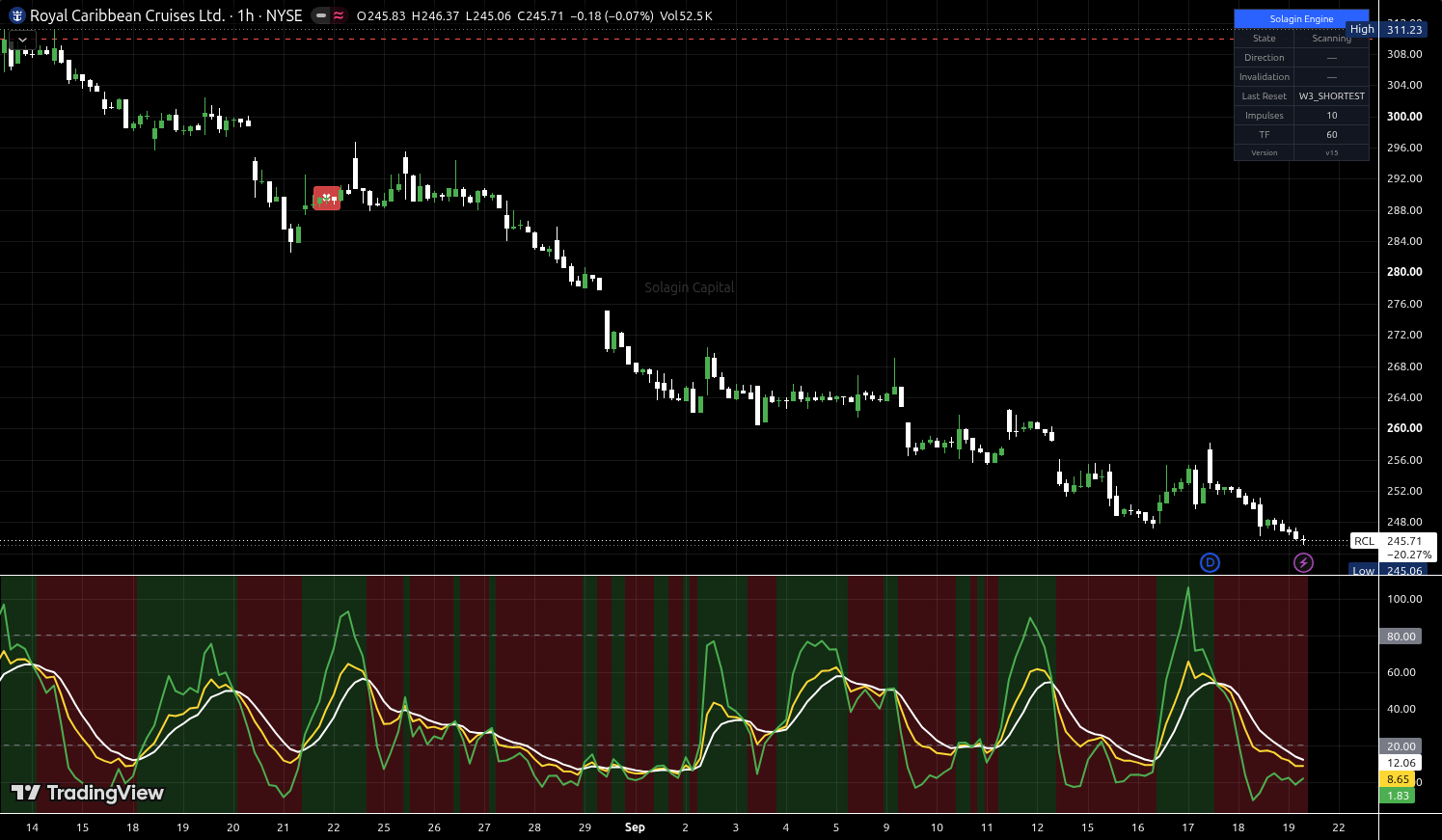Click the grey 20.00 oscillator level label
This screenshot has width=1442, height=840.
click(1401, 746)
